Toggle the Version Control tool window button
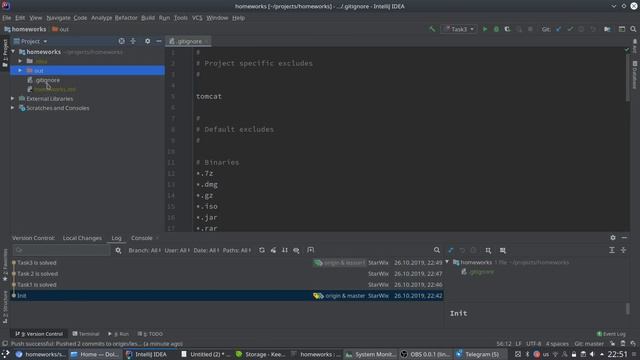The width and height of the screenshot is (640, 360). tap(39, 334)
